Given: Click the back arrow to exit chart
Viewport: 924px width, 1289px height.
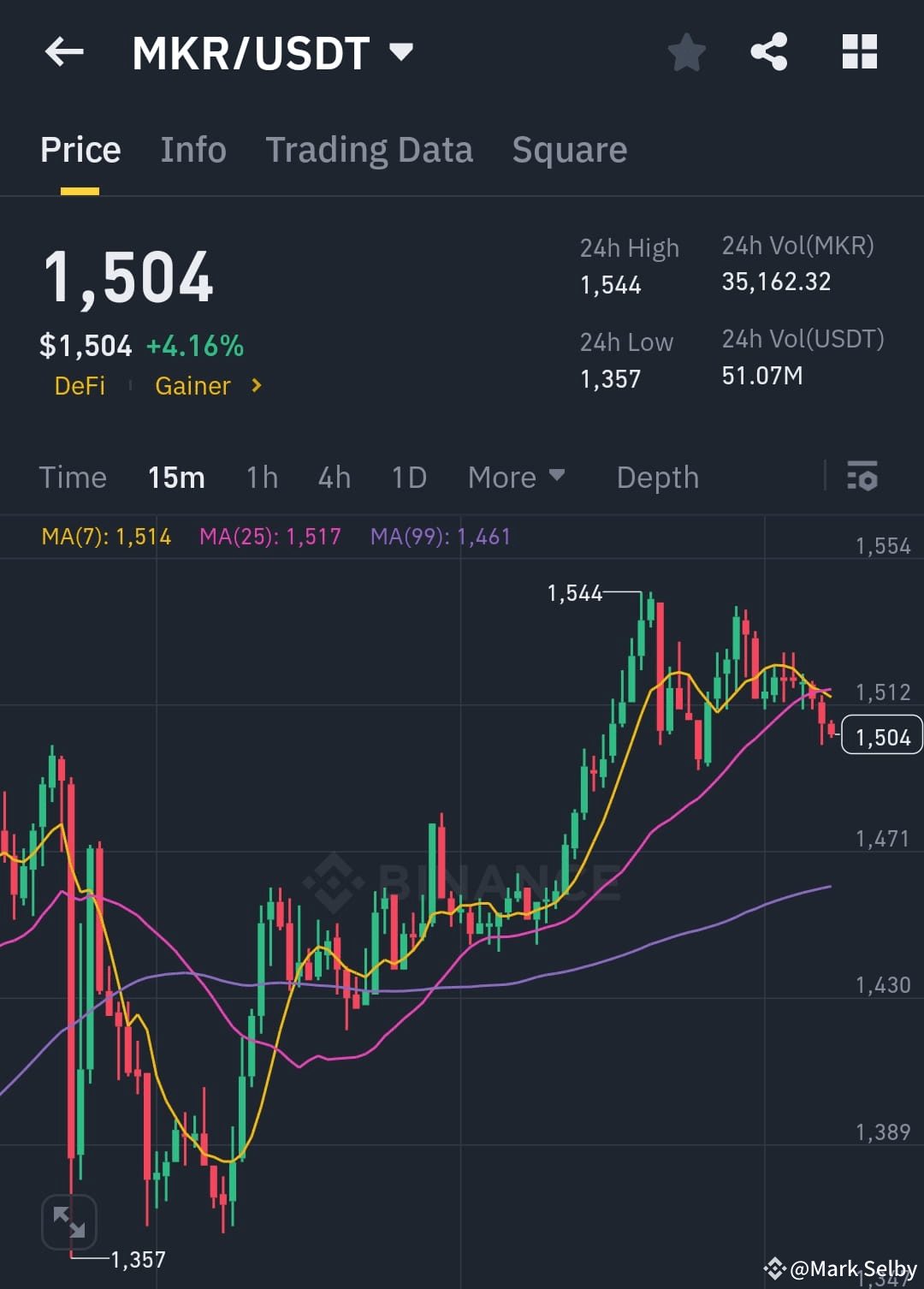Looking at the screenshot, I should tap(64, 51).
